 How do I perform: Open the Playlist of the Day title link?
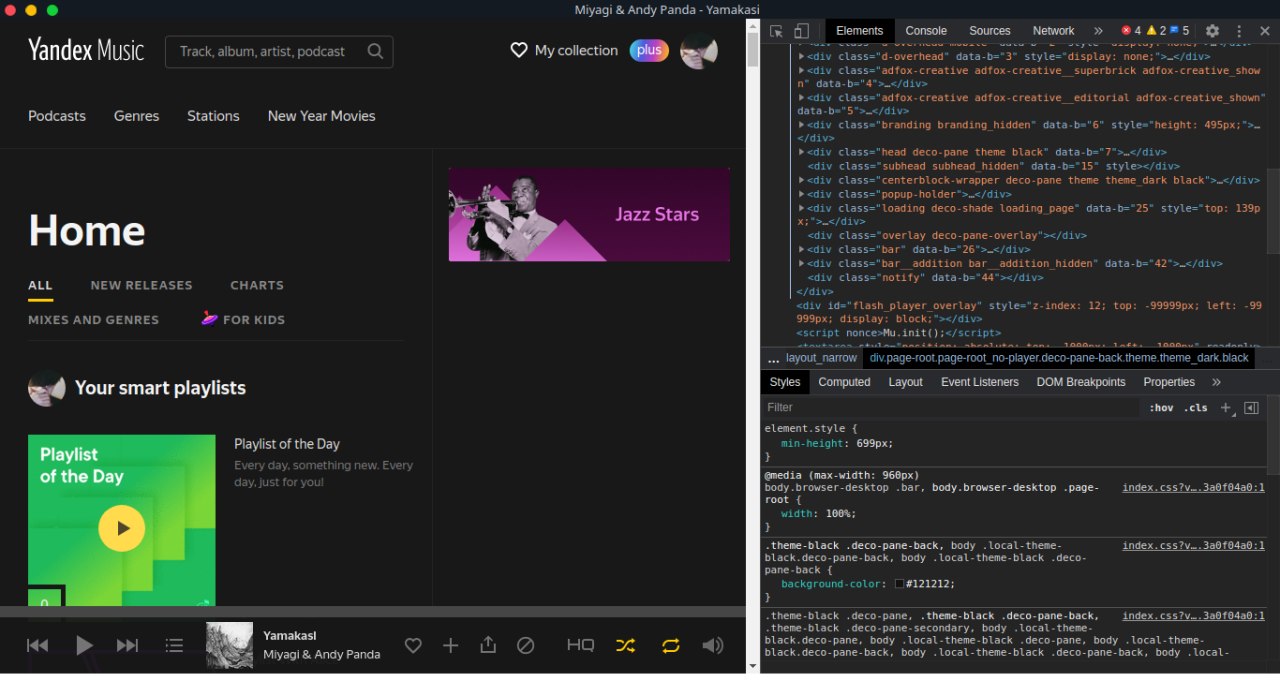pyautogui.click(x=287, y=444)
